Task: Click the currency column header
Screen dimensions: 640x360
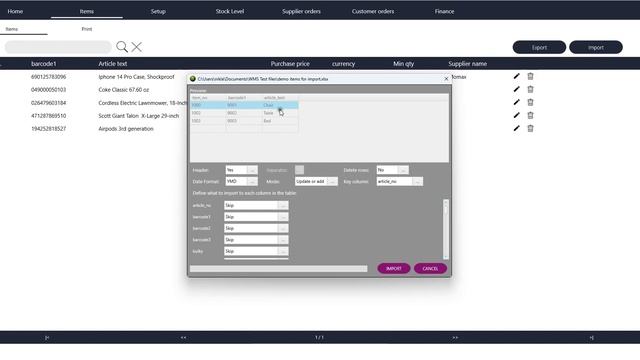Action: 343,64
